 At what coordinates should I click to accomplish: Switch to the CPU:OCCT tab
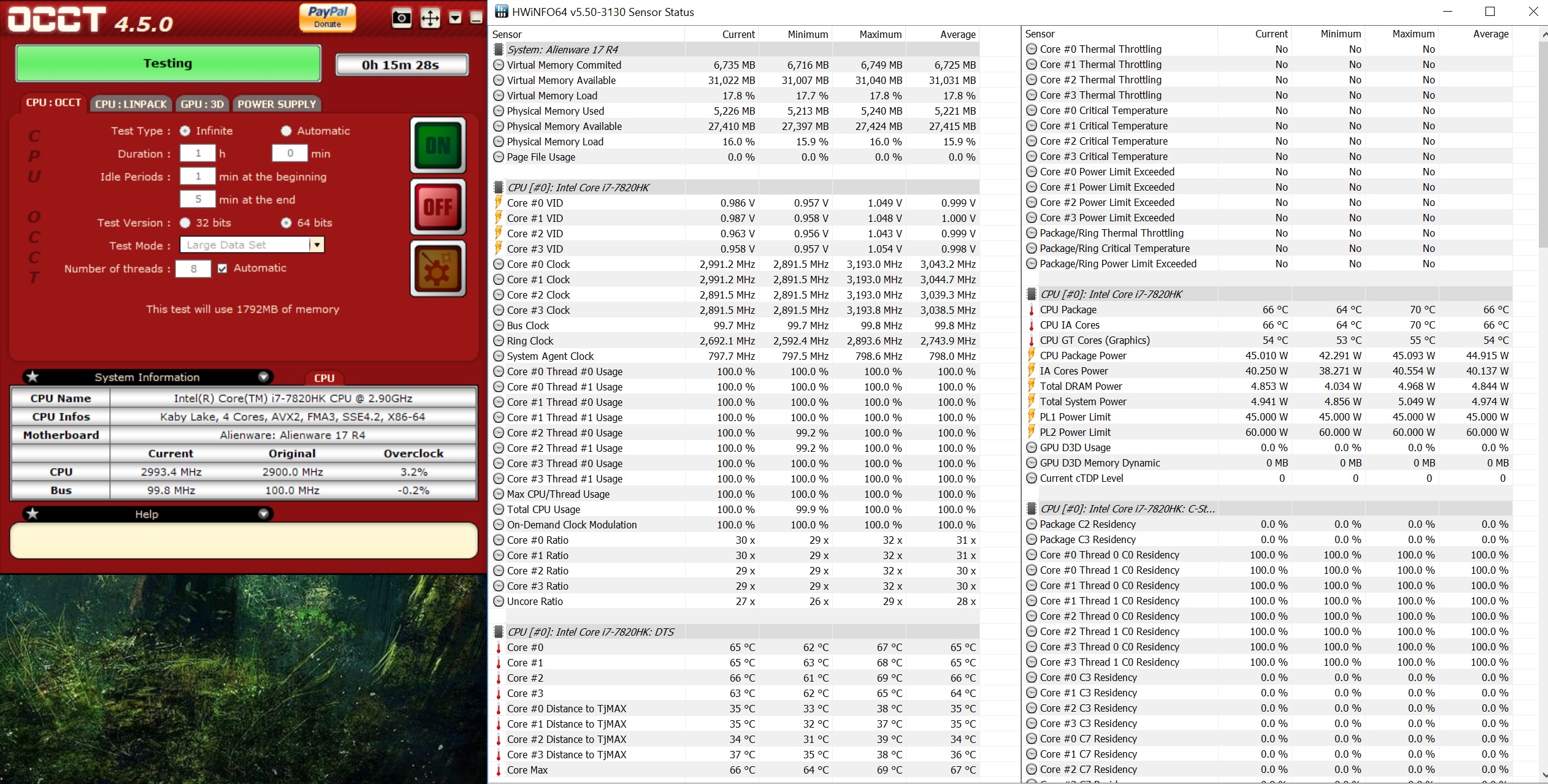tap(53, 103)
